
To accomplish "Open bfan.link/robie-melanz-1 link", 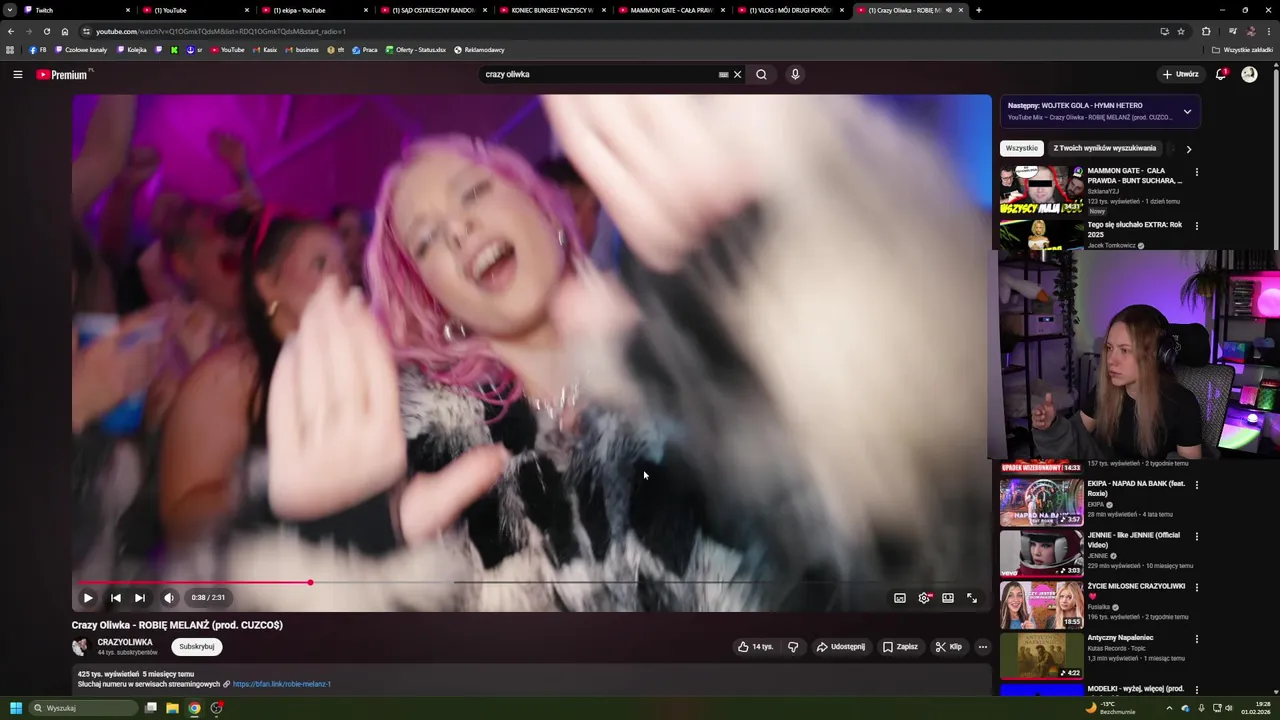I will (282, 684).
